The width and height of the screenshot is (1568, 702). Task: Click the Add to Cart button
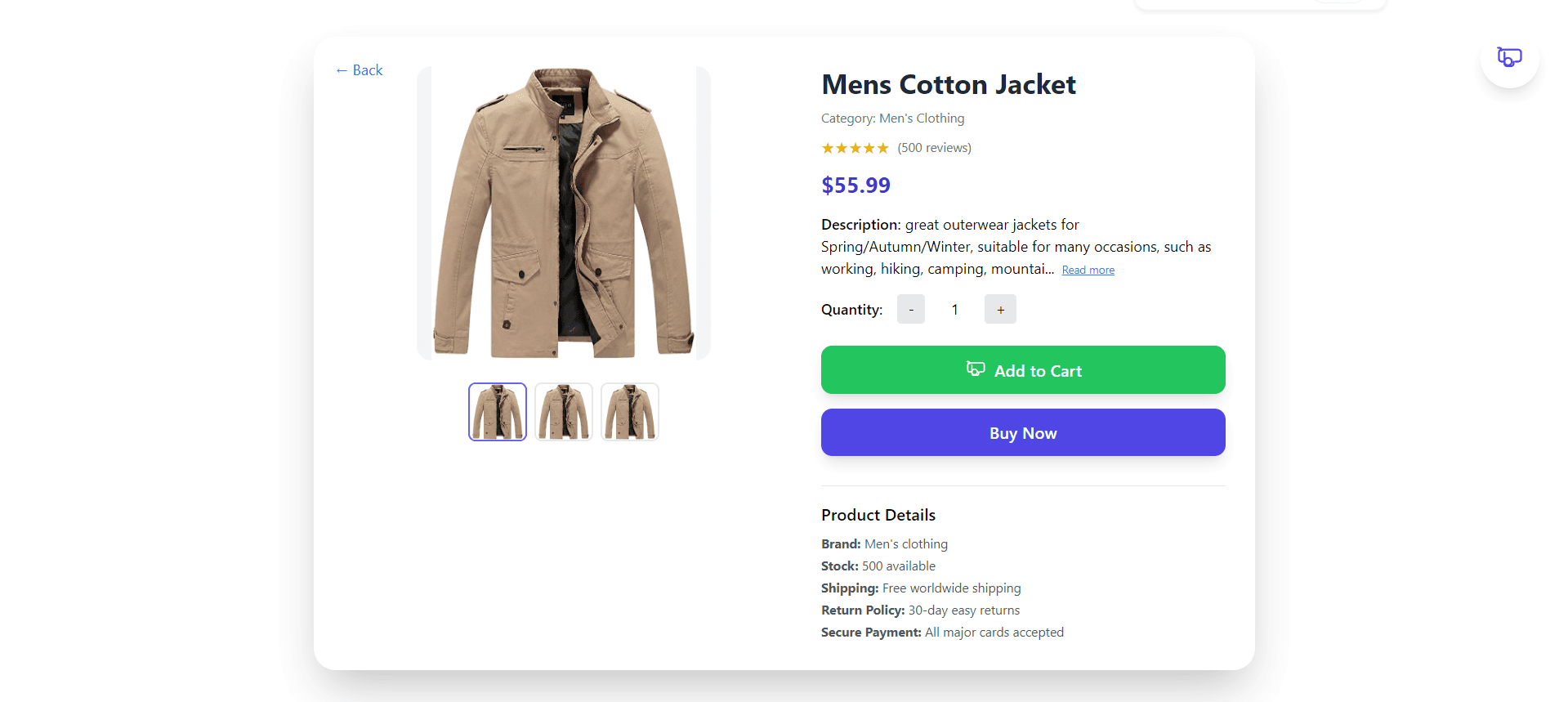[1022, 369]
